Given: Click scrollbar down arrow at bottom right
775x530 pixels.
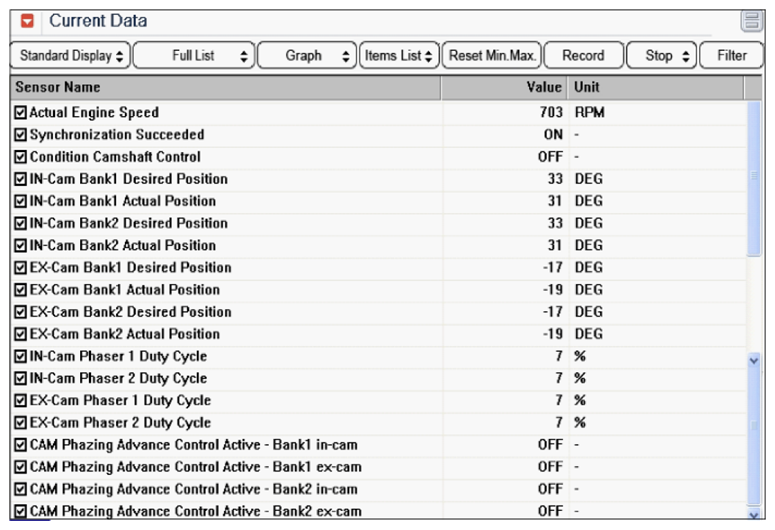Looking at the screenshot, I should click(754, 513).
